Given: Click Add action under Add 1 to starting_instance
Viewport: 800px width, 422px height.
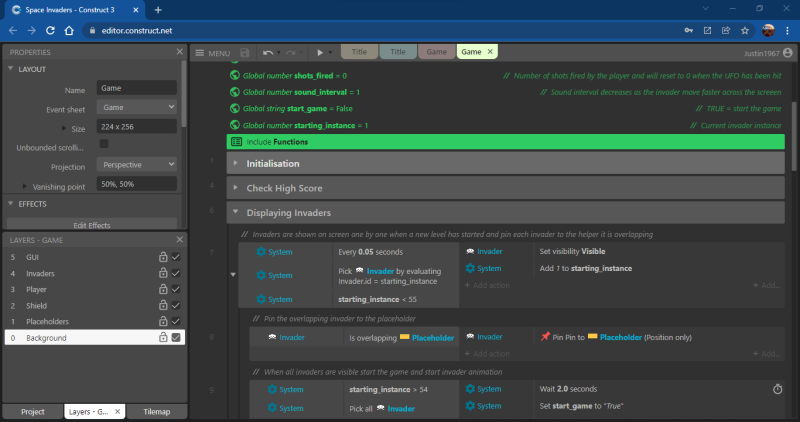Looking at the screenshot, I should click(x=487, y=285).
